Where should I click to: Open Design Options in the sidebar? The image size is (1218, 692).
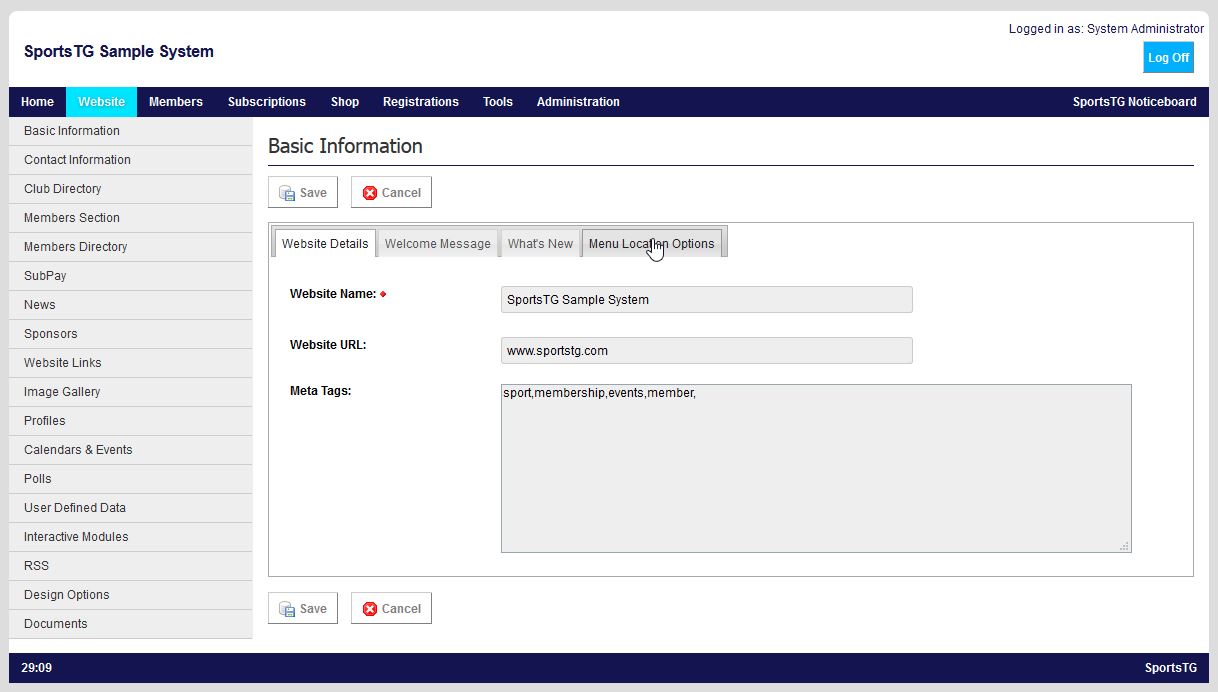130,595
